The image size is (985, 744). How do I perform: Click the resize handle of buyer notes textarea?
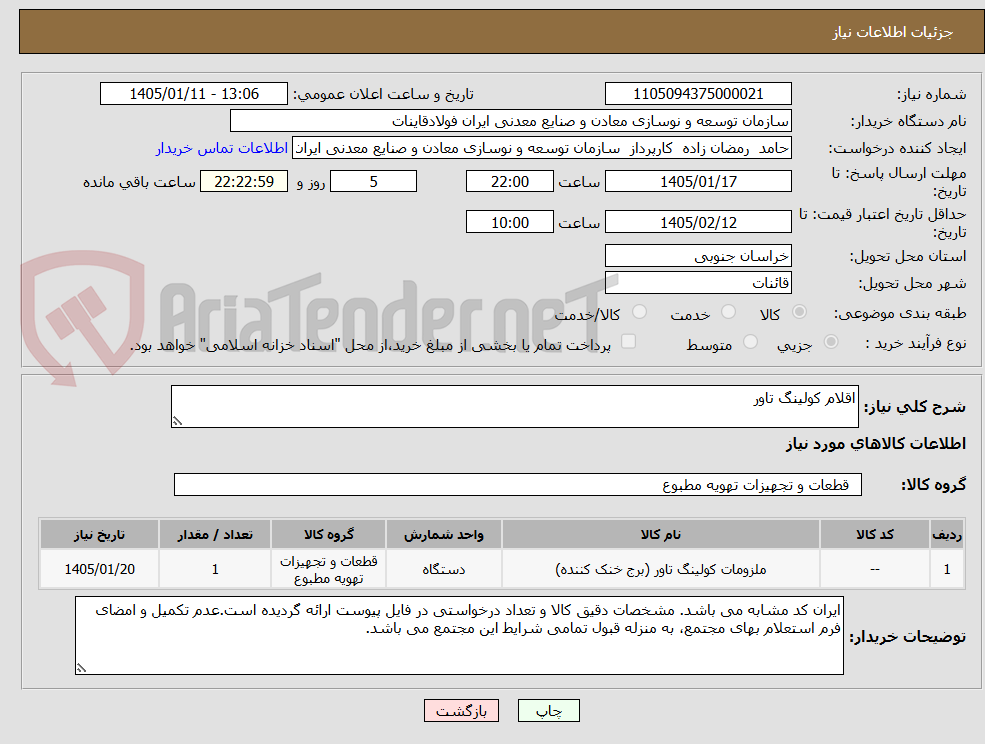coord(81,669)
